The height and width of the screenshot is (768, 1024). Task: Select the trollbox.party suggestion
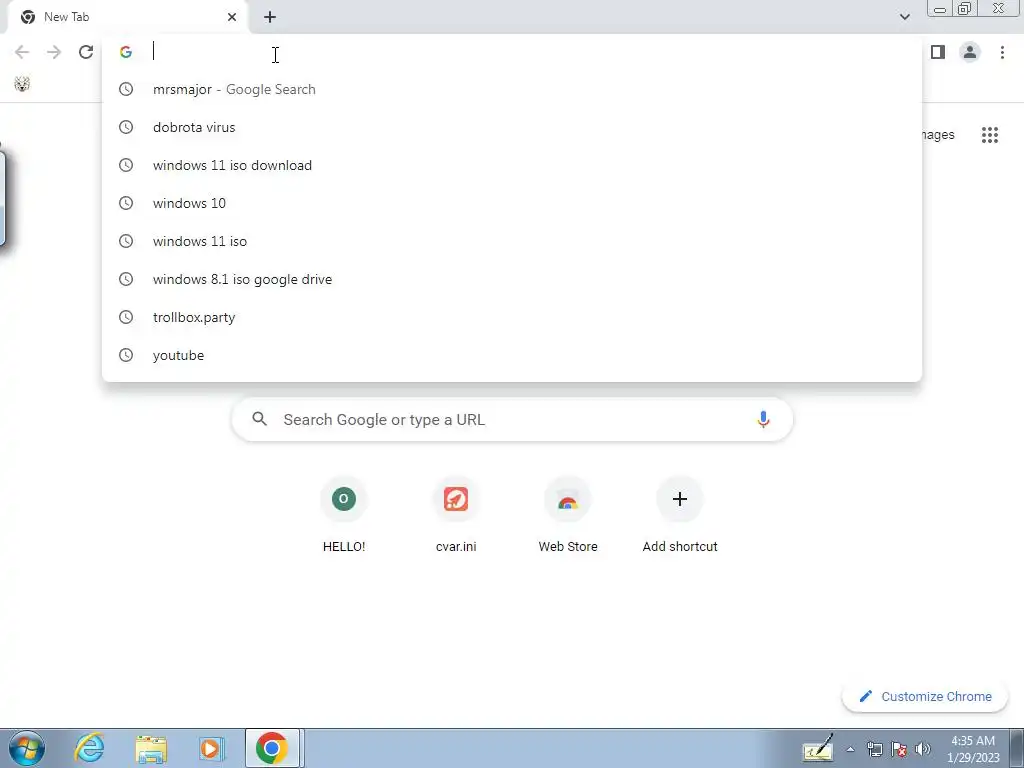tap(512, 317)
